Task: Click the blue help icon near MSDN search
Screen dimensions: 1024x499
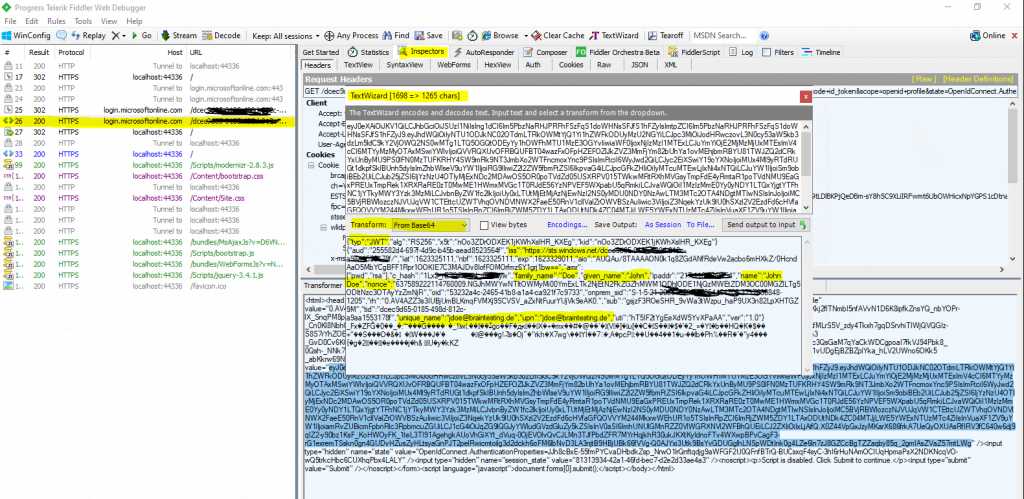Action: 764,35
